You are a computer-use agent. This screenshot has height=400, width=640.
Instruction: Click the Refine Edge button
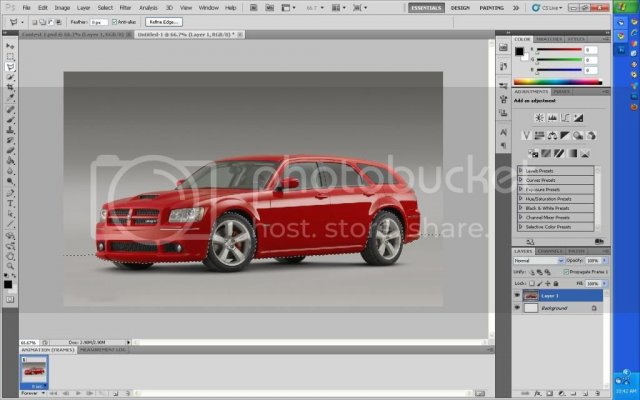pos(164,22)
